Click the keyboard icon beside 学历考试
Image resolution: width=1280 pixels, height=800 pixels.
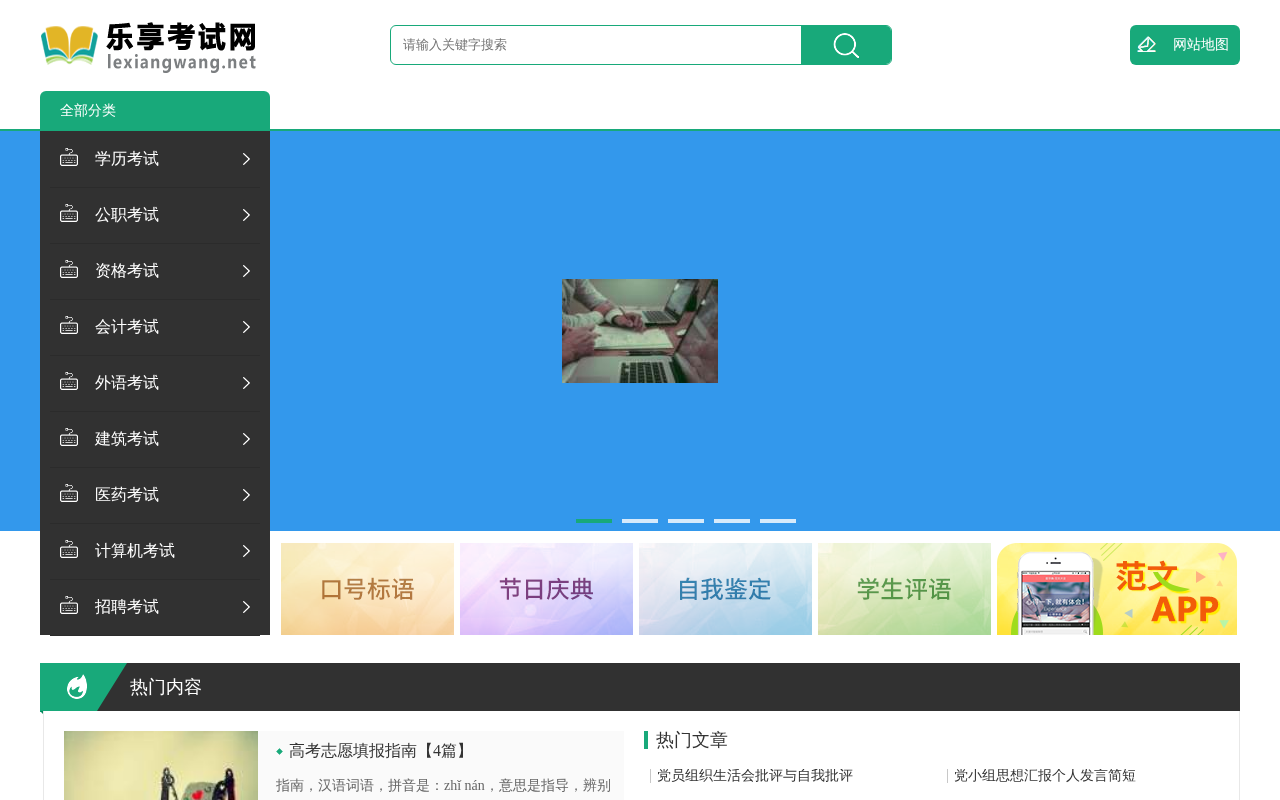[x=69, y=158]
